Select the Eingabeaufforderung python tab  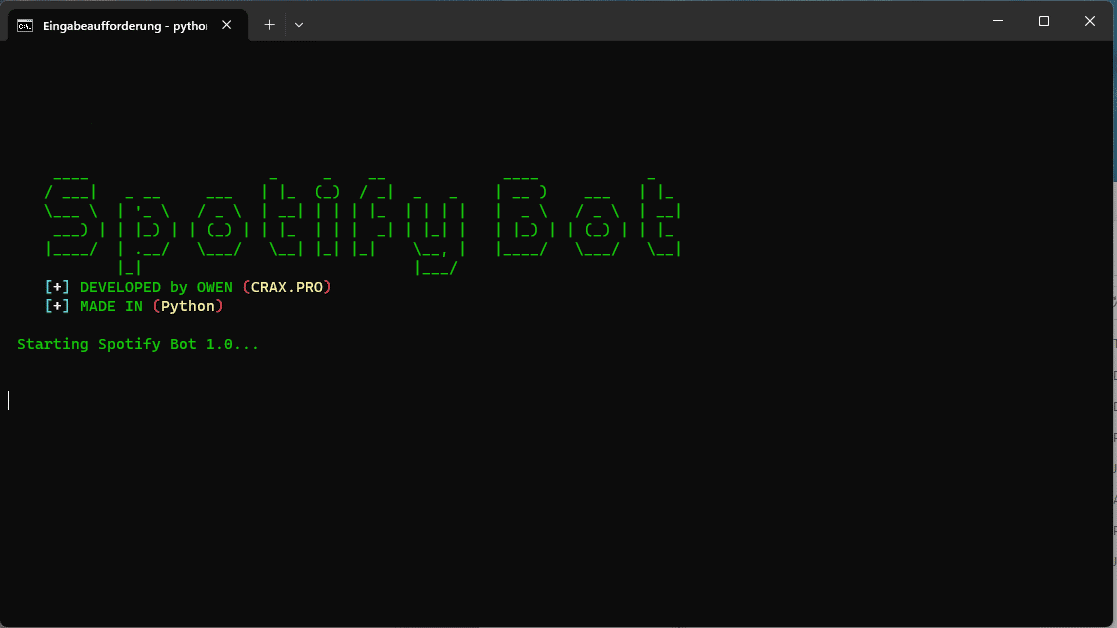(128, 26)
